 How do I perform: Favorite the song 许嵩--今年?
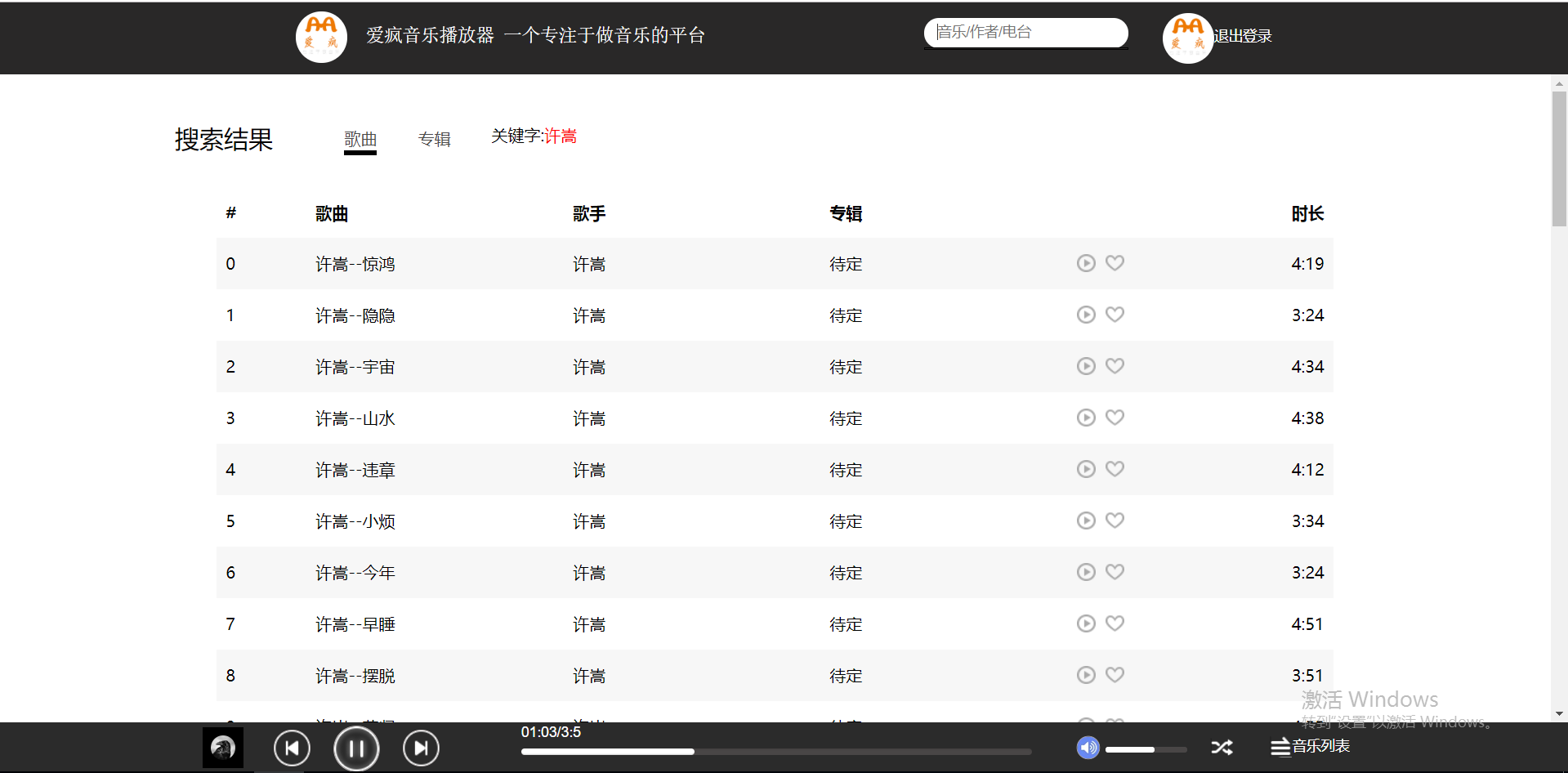click(1115, 572)
